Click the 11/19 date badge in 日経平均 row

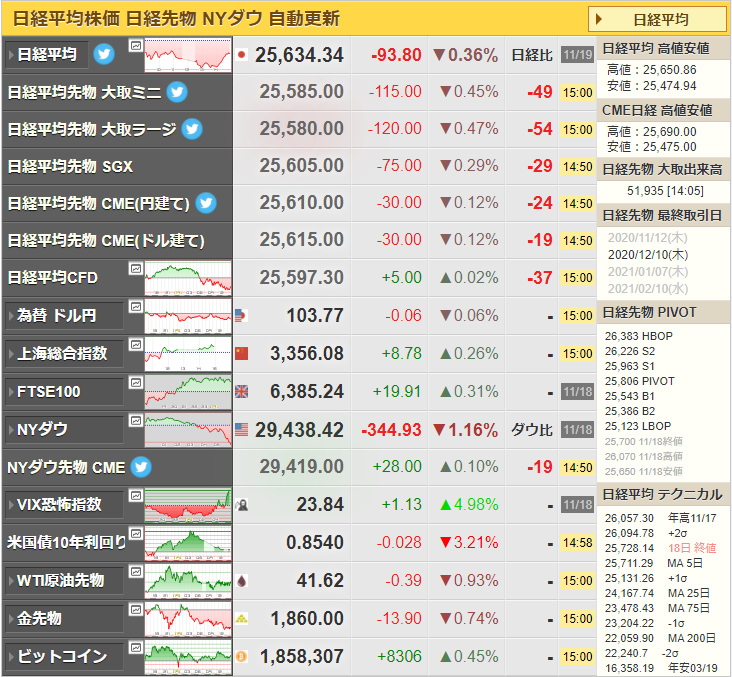point(577,55)
